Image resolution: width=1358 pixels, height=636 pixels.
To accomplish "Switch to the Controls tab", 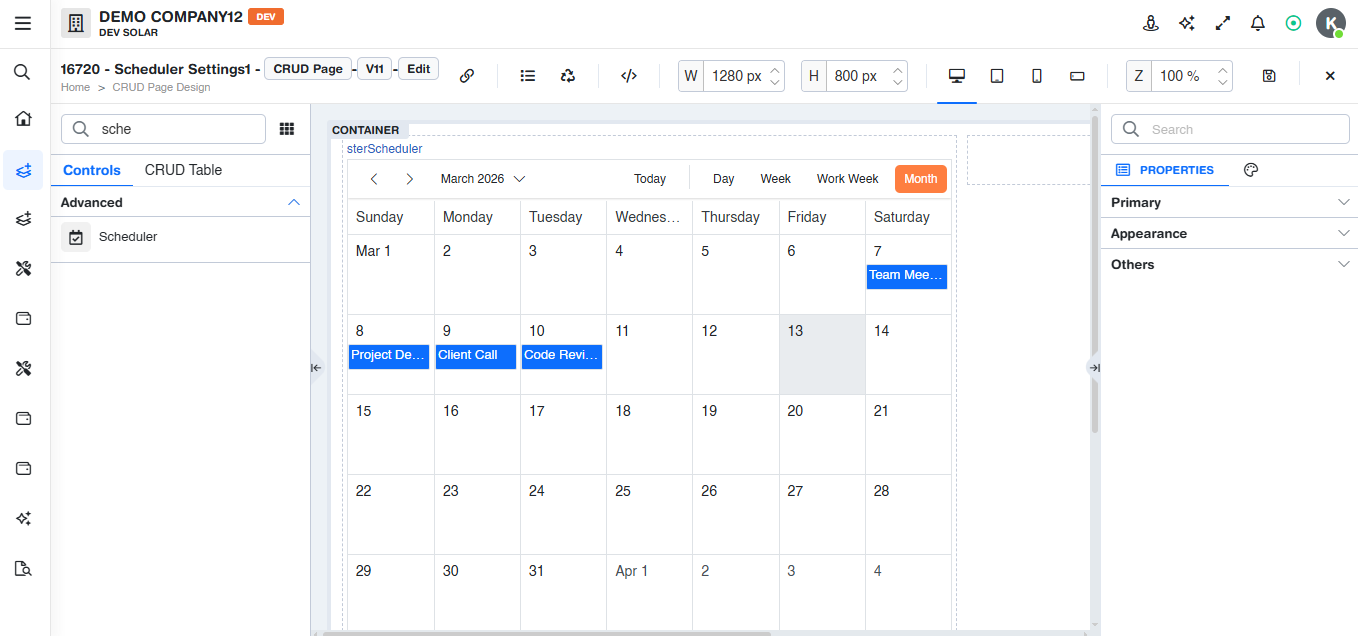I will 92,170.
